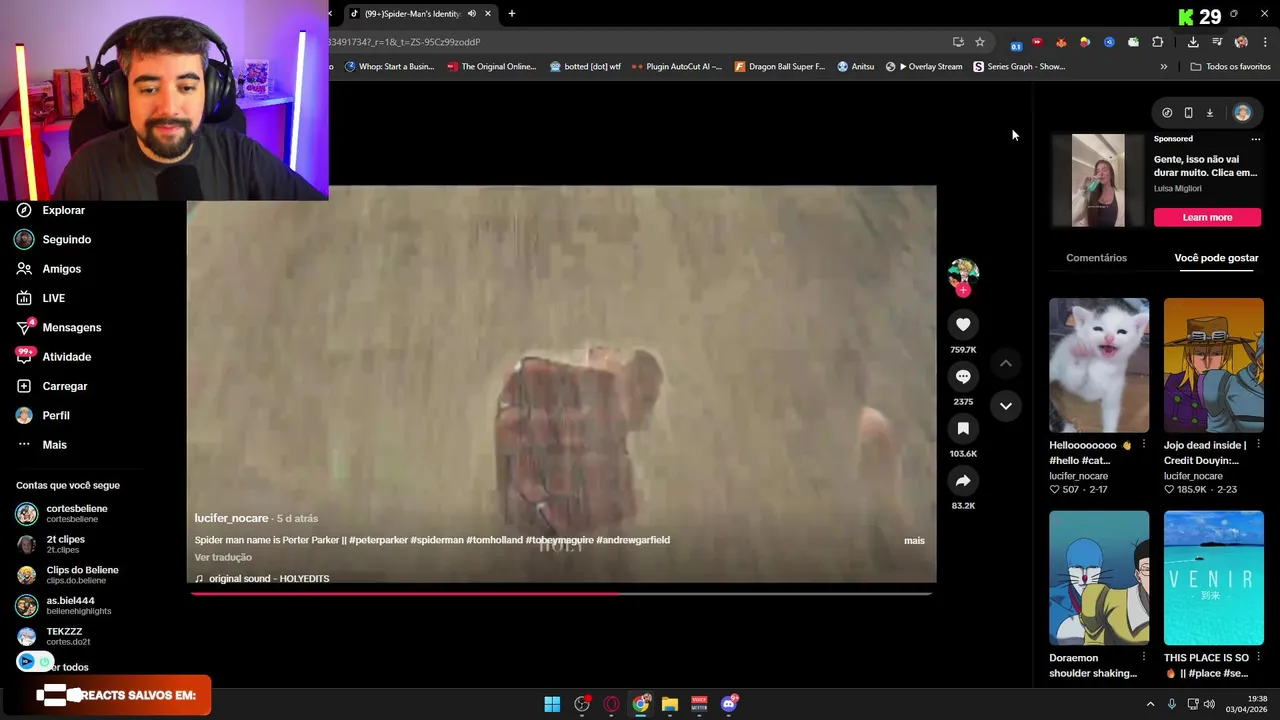The image size is (1280, 720).
Task: Open comments via speech bubble icon
Action: click(x=963, y=376)
